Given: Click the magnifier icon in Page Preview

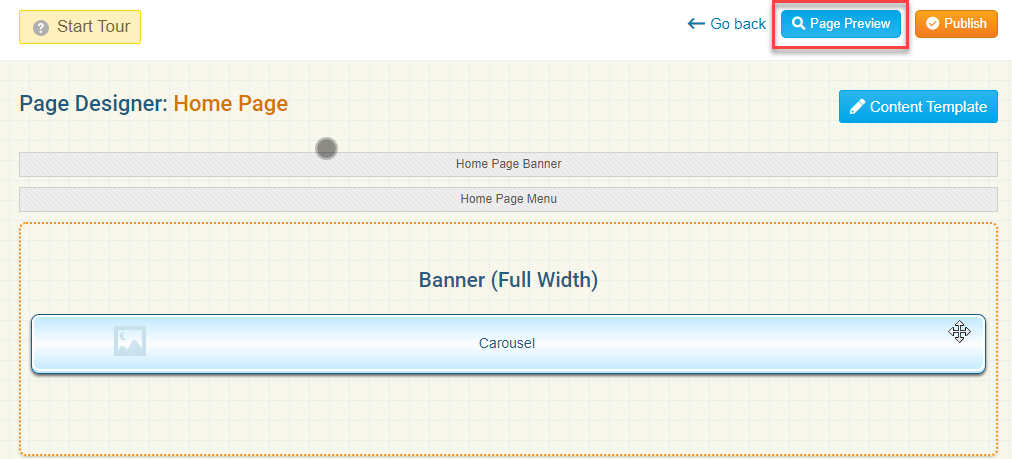Looking at the screenshot, I should [798, 24].
